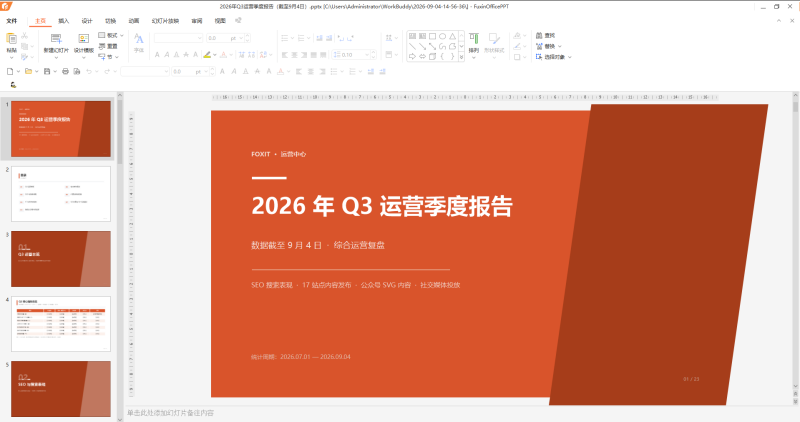Viewport: 800px width, 422px height.
Task: Toggle align left in the ribbon paragraph group
Action: [x=285, y=55]
